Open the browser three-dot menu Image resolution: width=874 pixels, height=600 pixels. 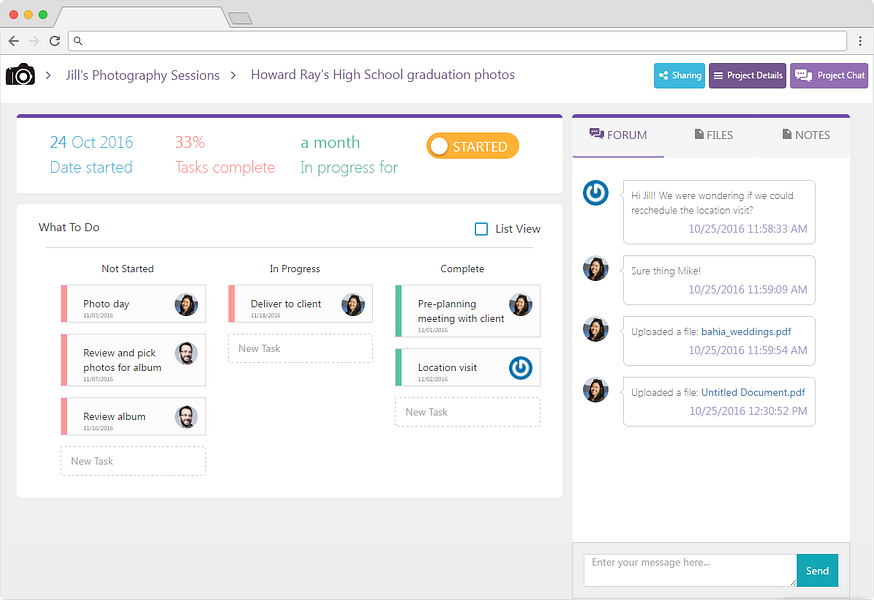(x=860, y=41)
